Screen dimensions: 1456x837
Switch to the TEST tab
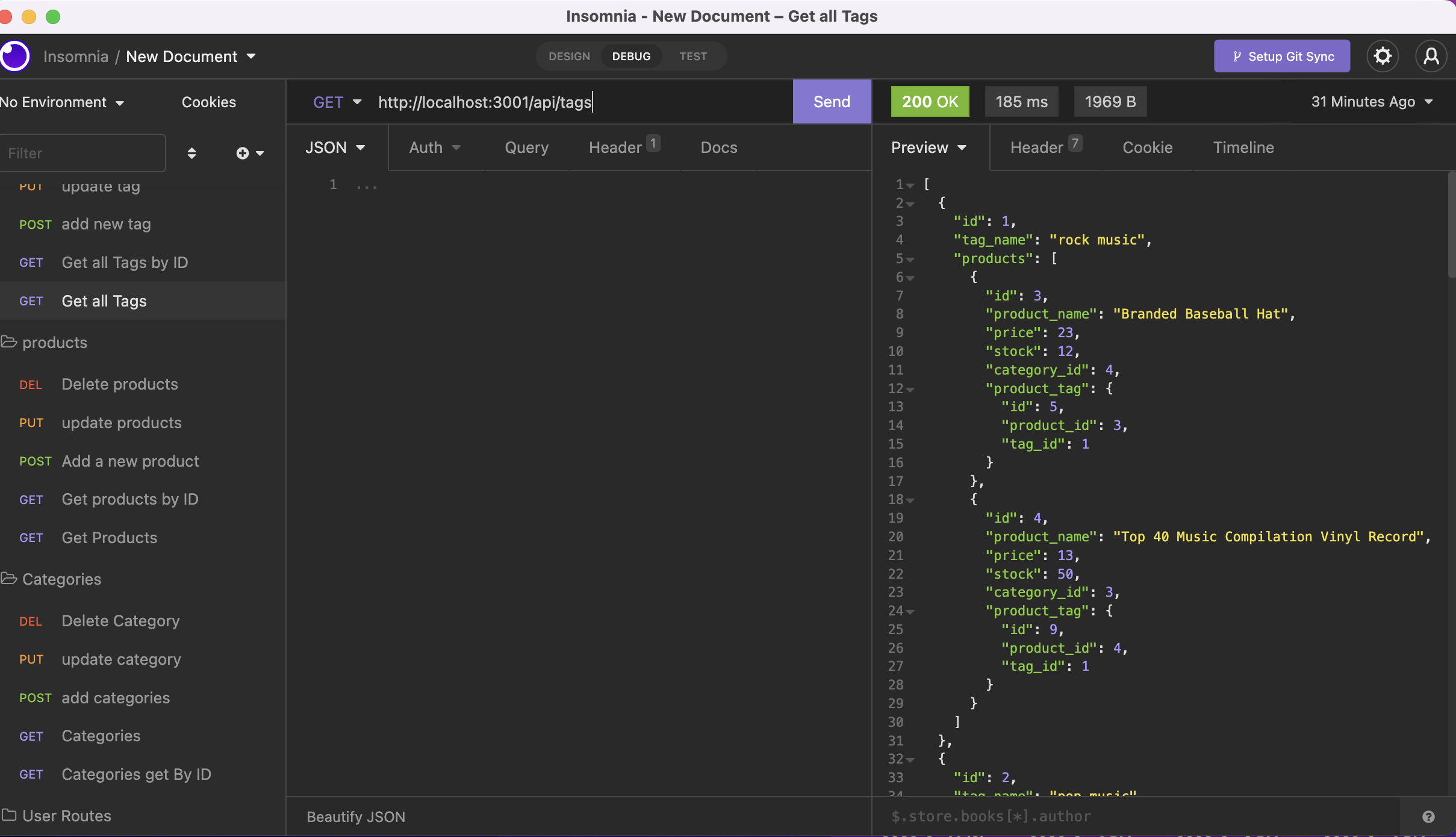tap(693, 57)
